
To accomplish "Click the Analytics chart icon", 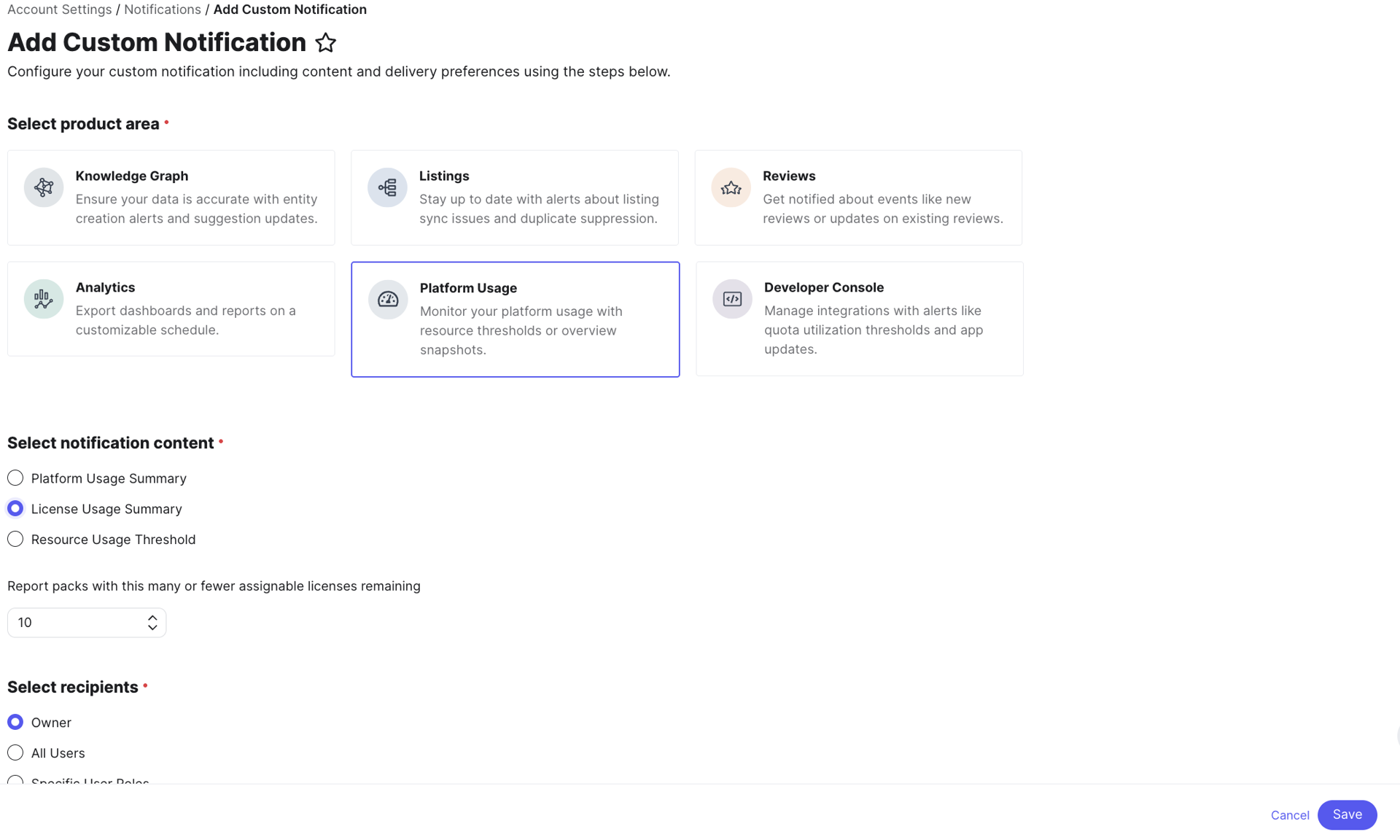I will click(x=44, y=299).
